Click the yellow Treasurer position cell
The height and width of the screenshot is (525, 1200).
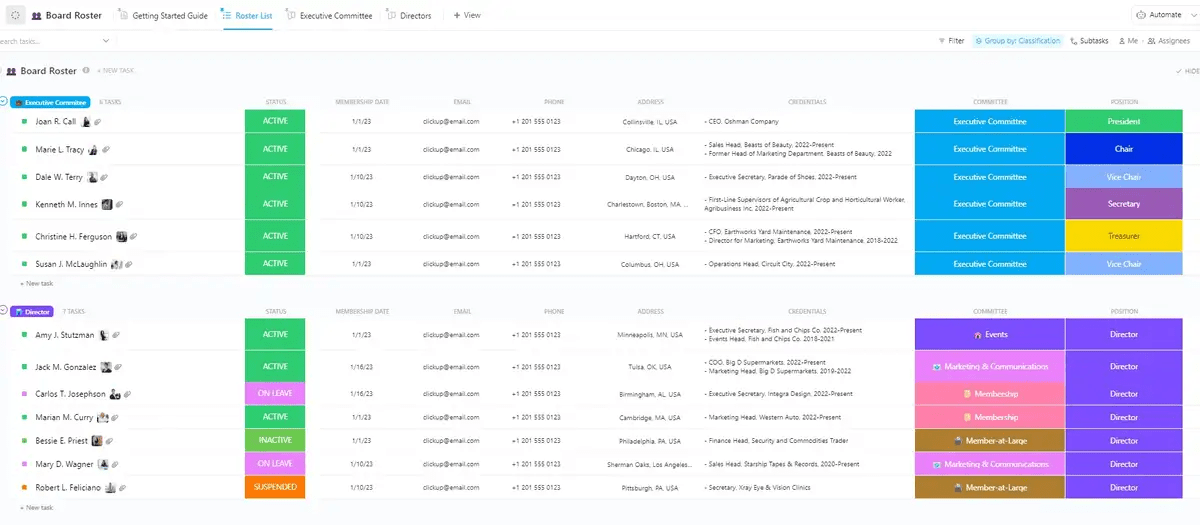click(x=1123, y=236)
